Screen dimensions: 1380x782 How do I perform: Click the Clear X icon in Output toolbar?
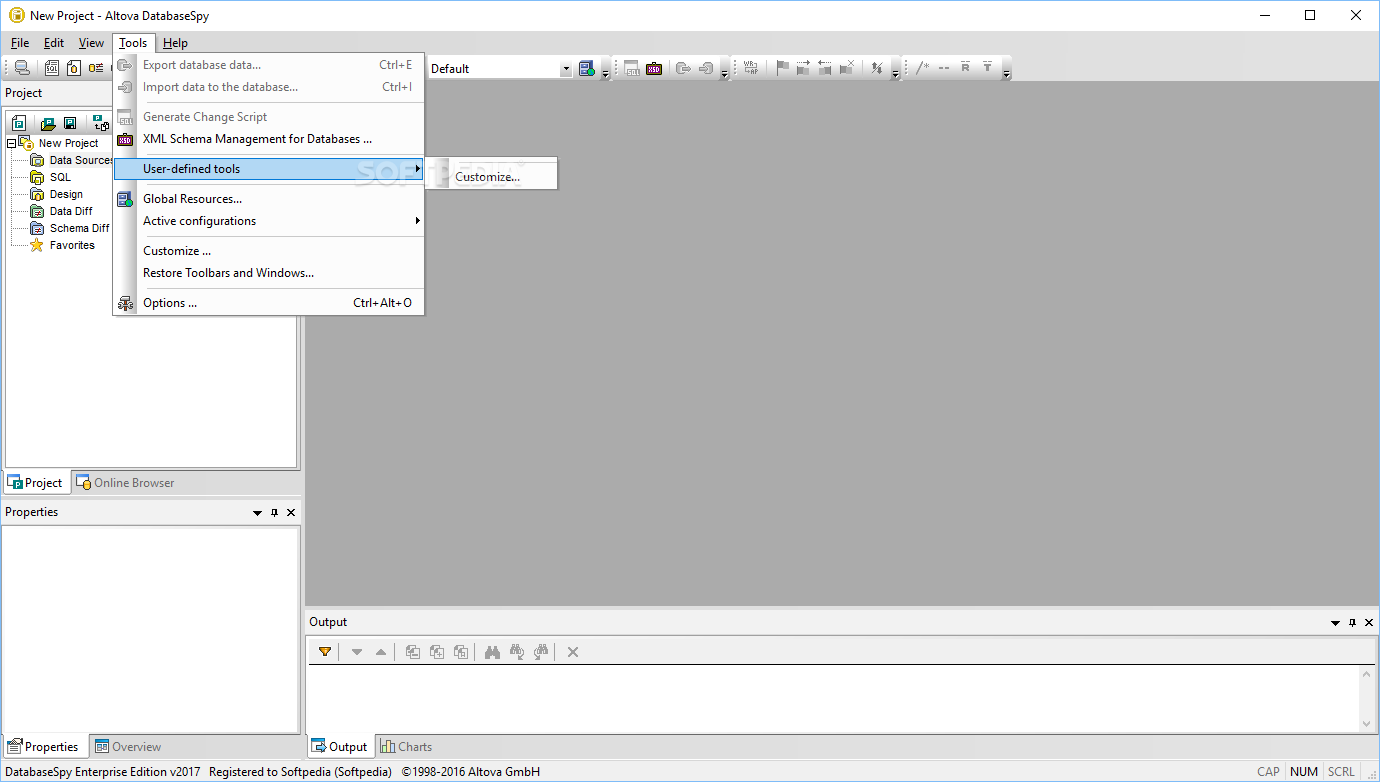(573, 652)
